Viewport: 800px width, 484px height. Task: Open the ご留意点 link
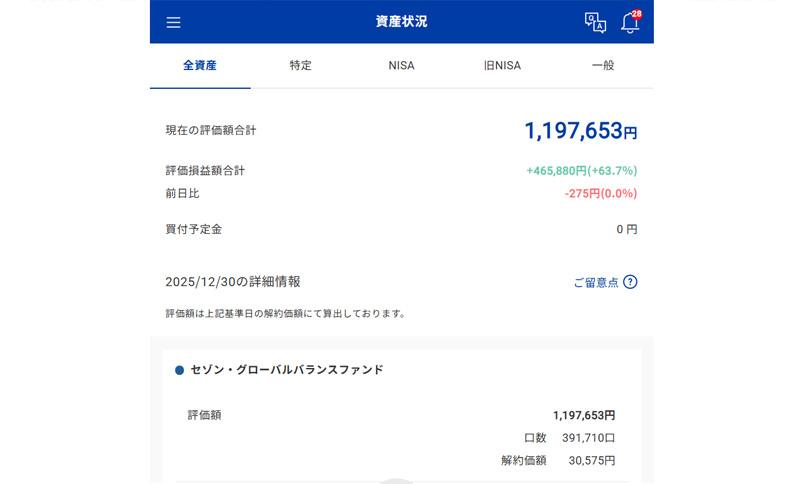[x=595, y=283]
